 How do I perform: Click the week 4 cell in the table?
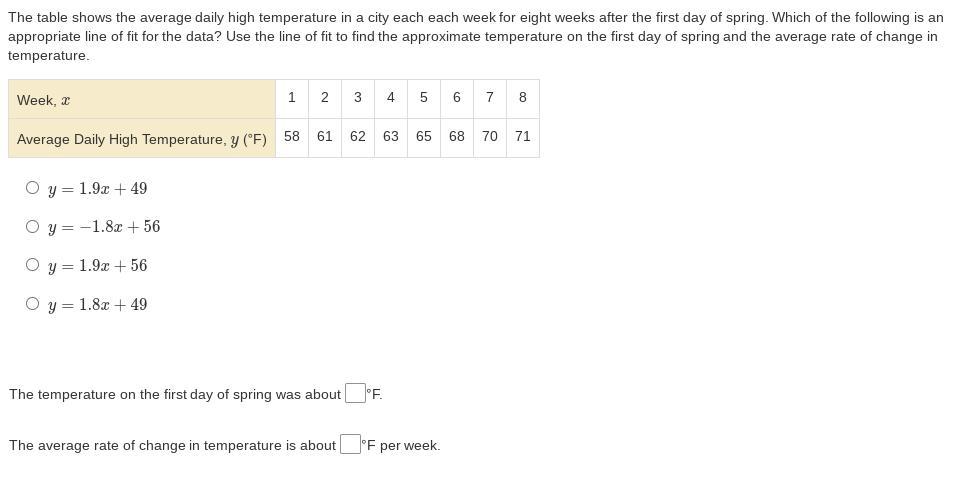pyautogui.click(x=391, y=99)
